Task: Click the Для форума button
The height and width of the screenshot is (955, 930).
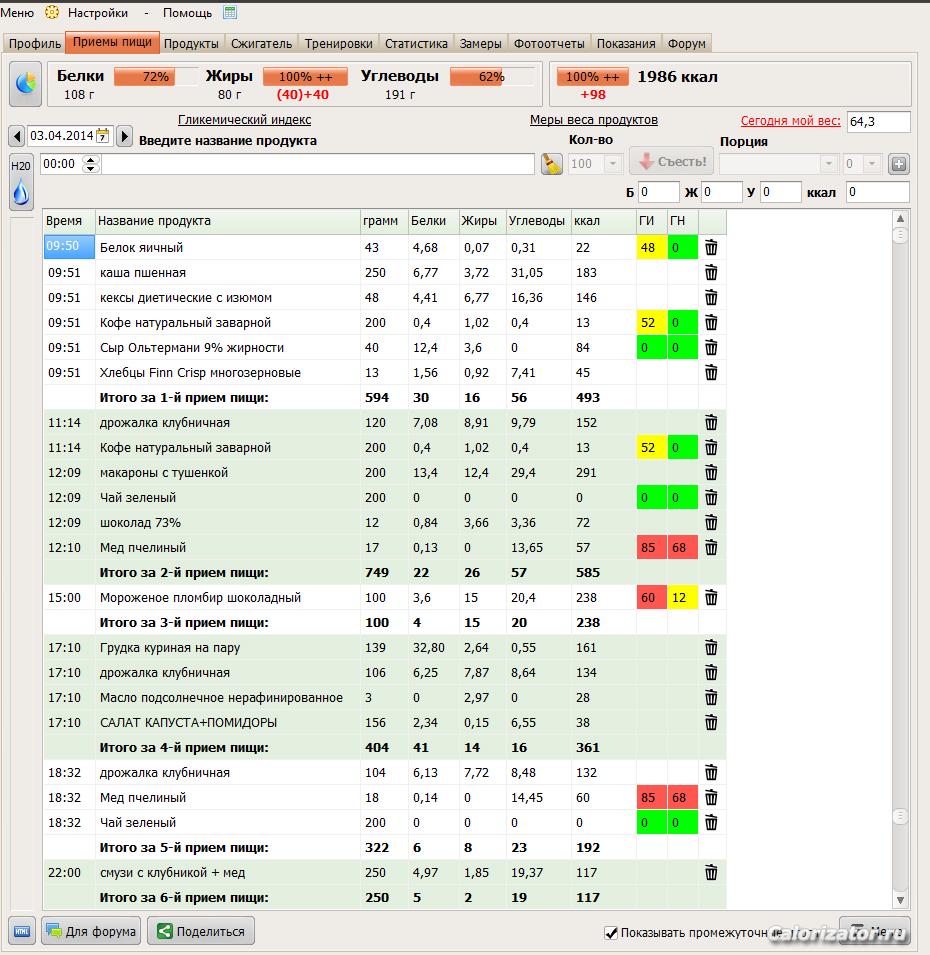Action: [91, 931]
